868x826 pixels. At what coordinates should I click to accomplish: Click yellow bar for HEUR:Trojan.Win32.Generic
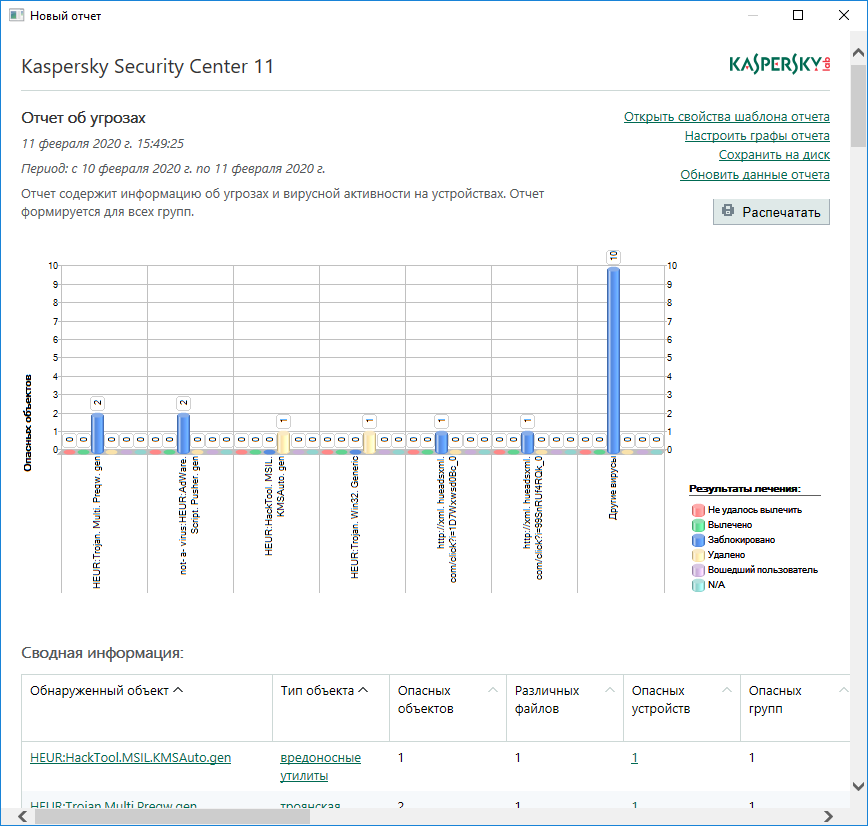point(369,442)
